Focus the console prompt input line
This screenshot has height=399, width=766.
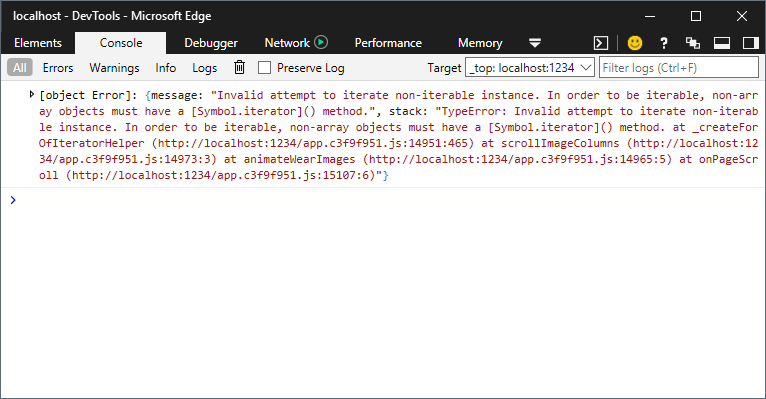click(x=386, y=200)
